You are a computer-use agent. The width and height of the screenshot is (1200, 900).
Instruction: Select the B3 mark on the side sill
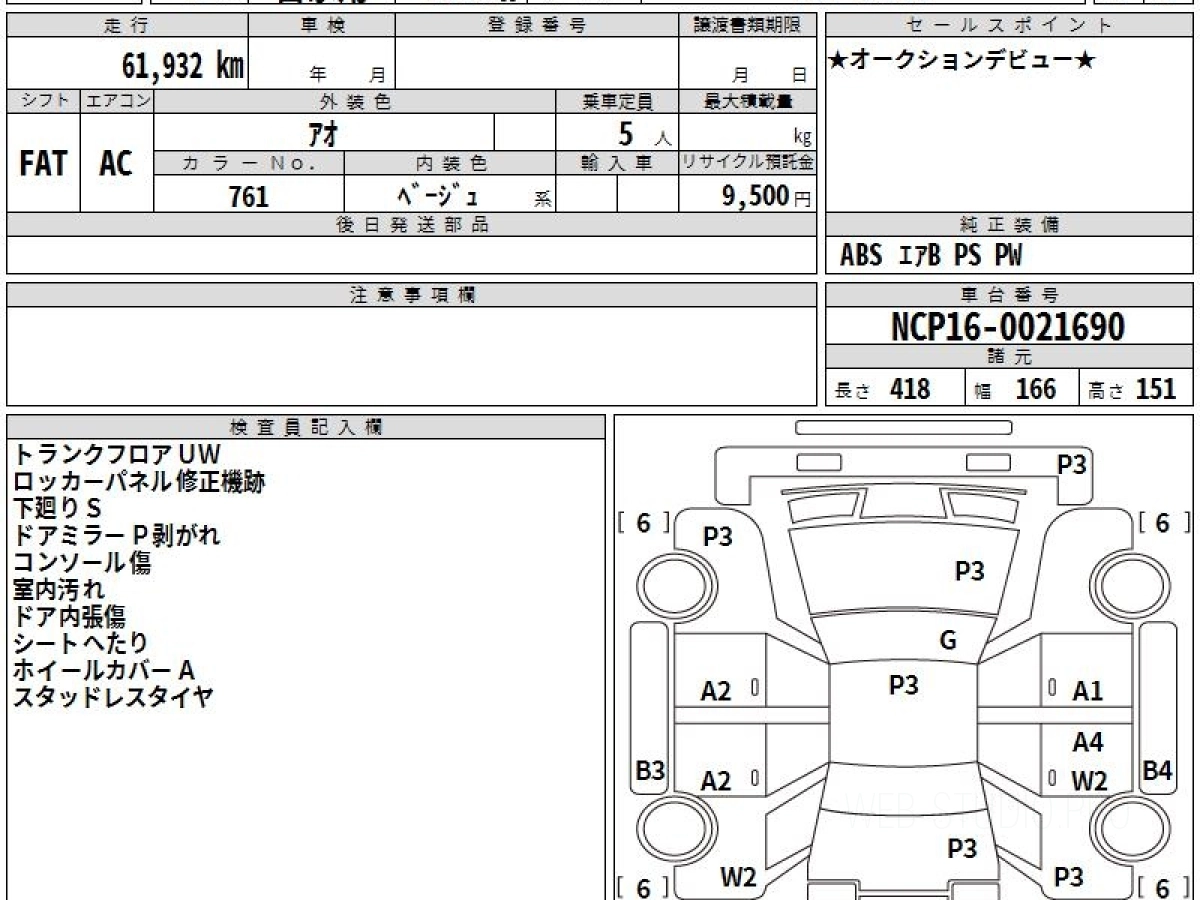click(x=651, y=771)
